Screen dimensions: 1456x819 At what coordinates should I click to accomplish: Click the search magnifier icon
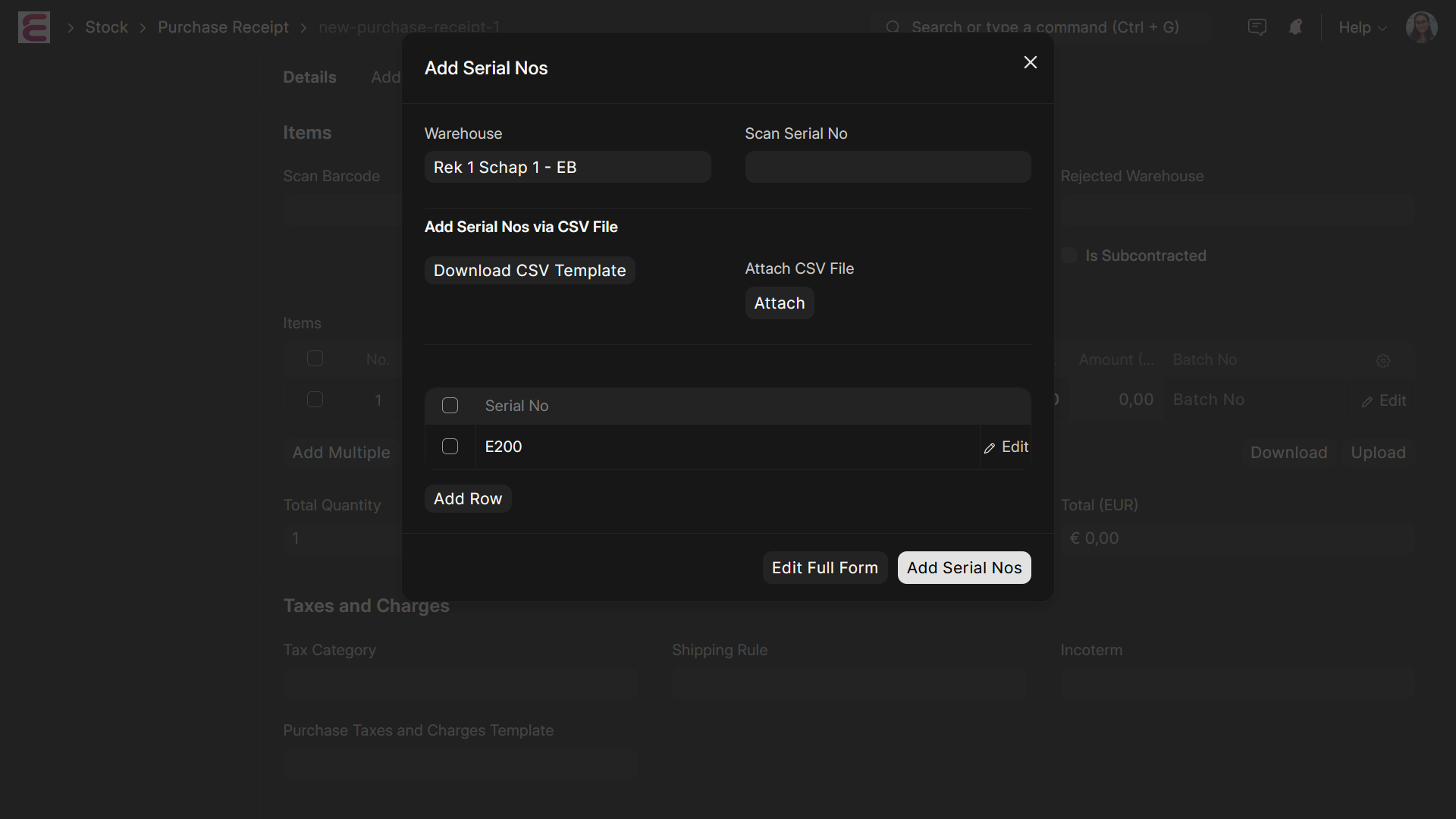893,27
